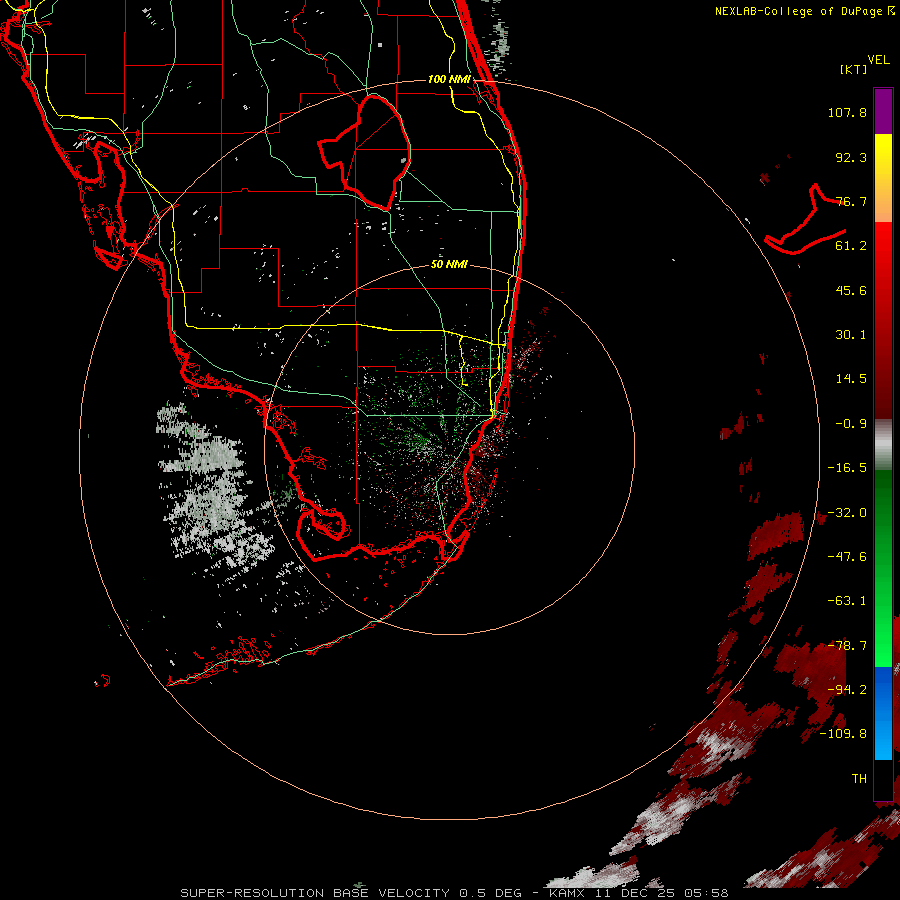Click inside the Lake Okeechobee outline
This screenshot has height=900, width=900.
coord(373,152)
